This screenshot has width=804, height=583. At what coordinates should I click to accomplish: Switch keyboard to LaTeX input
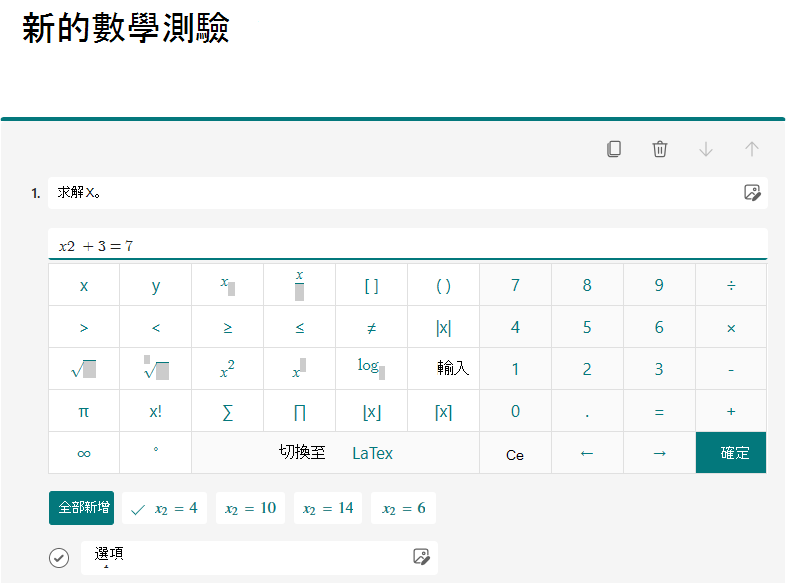(335, 453)
